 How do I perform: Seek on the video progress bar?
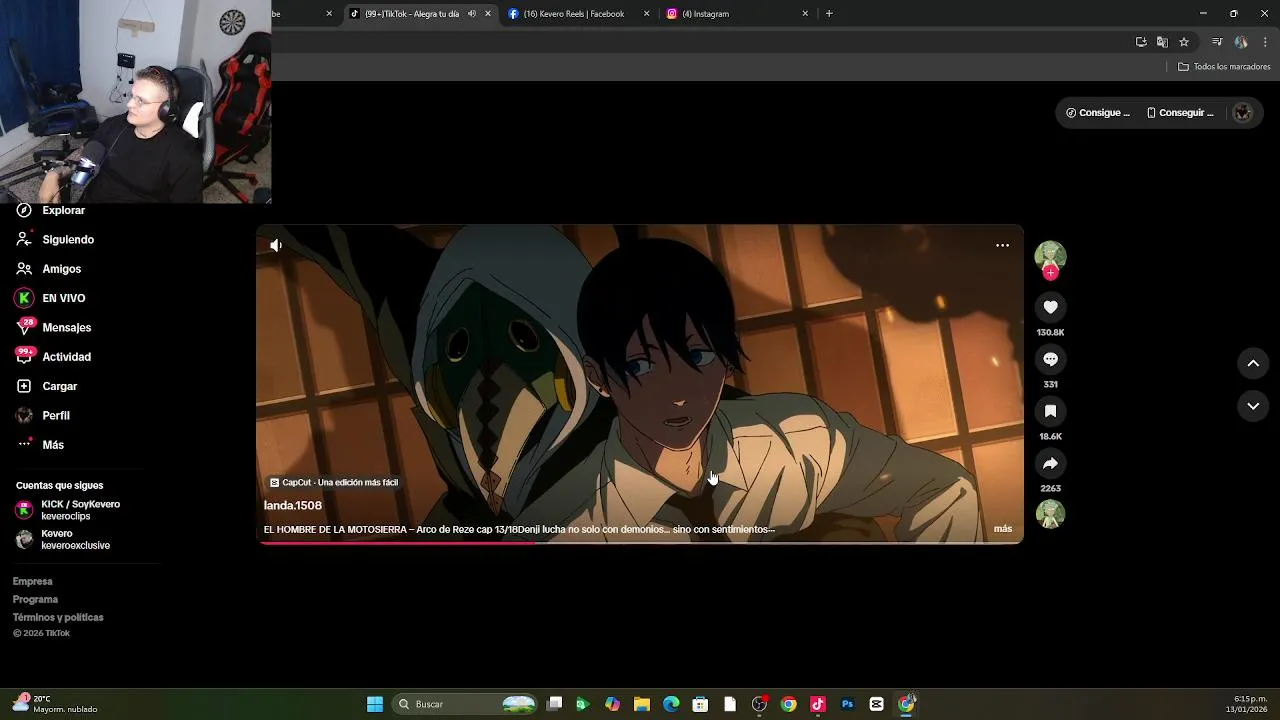640,542
